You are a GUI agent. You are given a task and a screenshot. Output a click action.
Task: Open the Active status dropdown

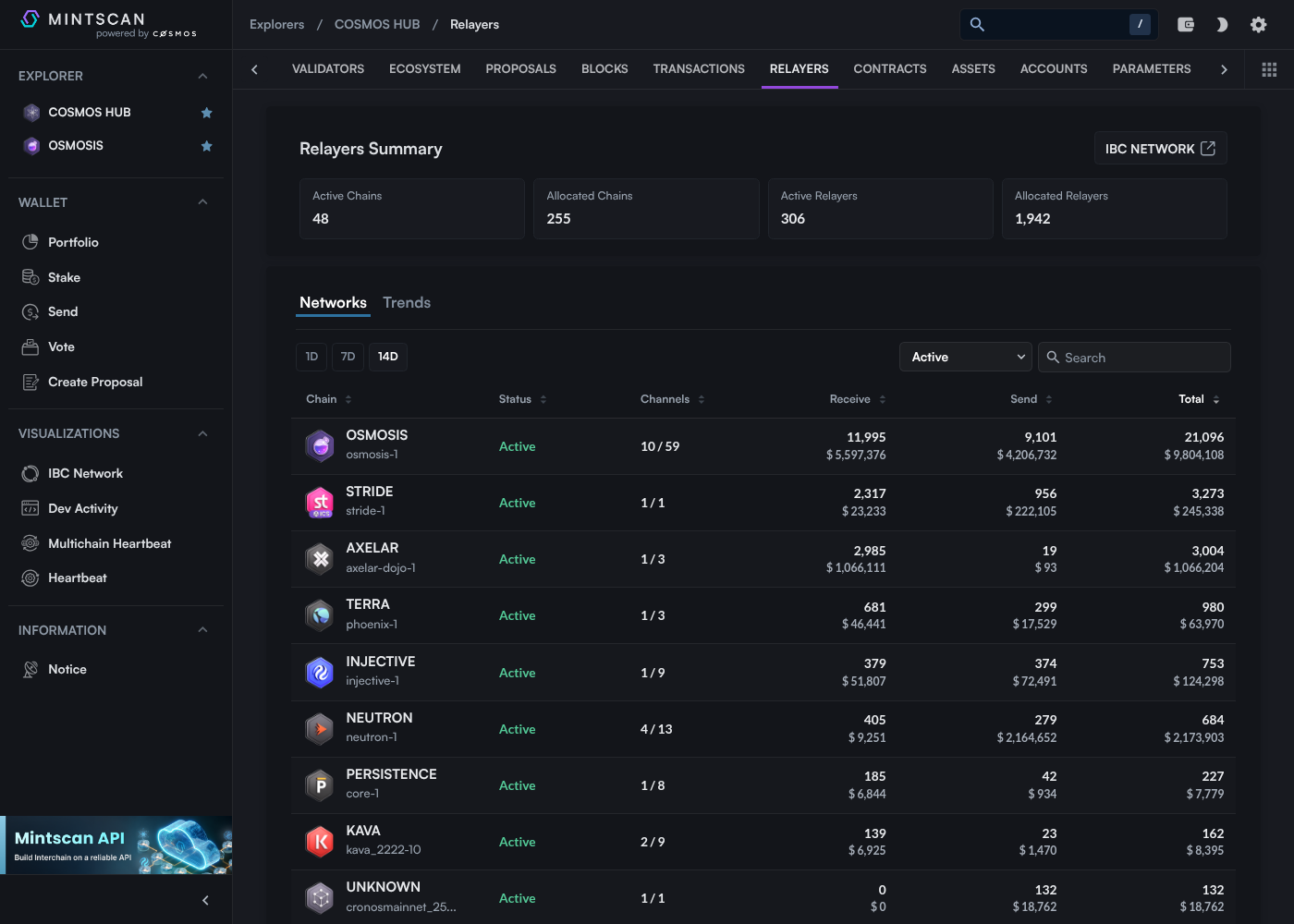[x=965, y=358]
